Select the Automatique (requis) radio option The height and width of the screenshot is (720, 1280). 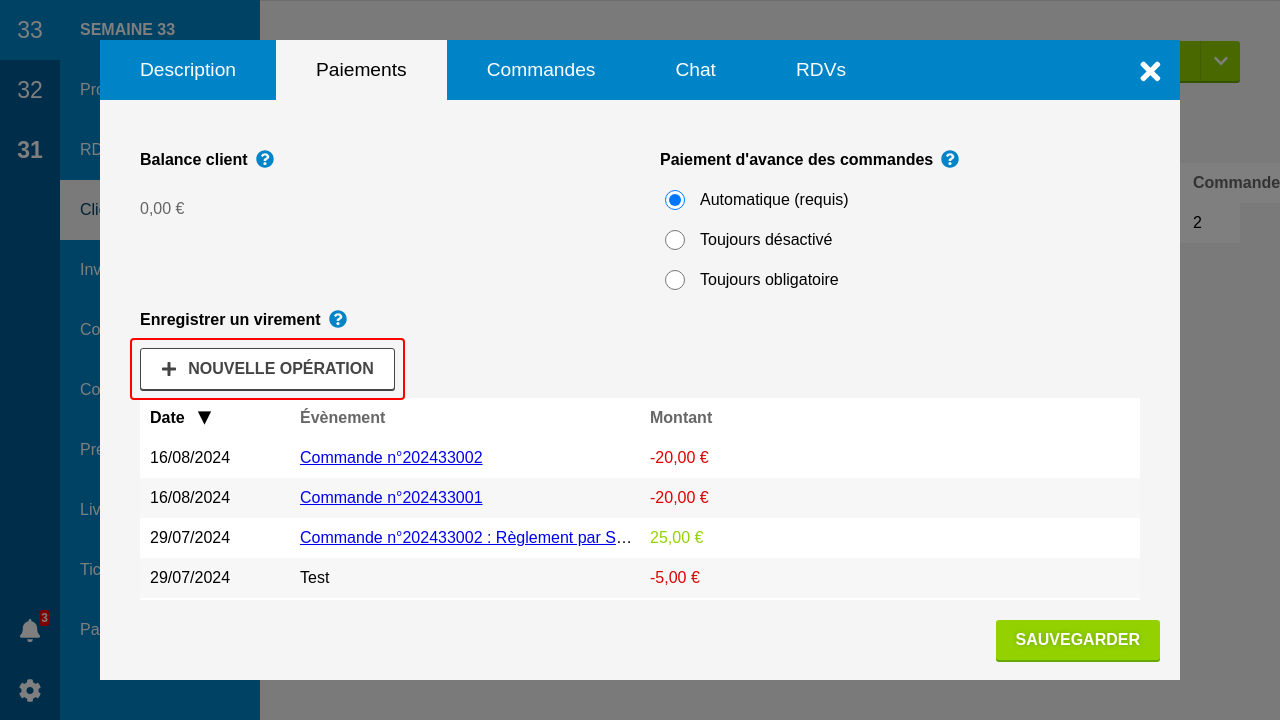coord(675,200)
